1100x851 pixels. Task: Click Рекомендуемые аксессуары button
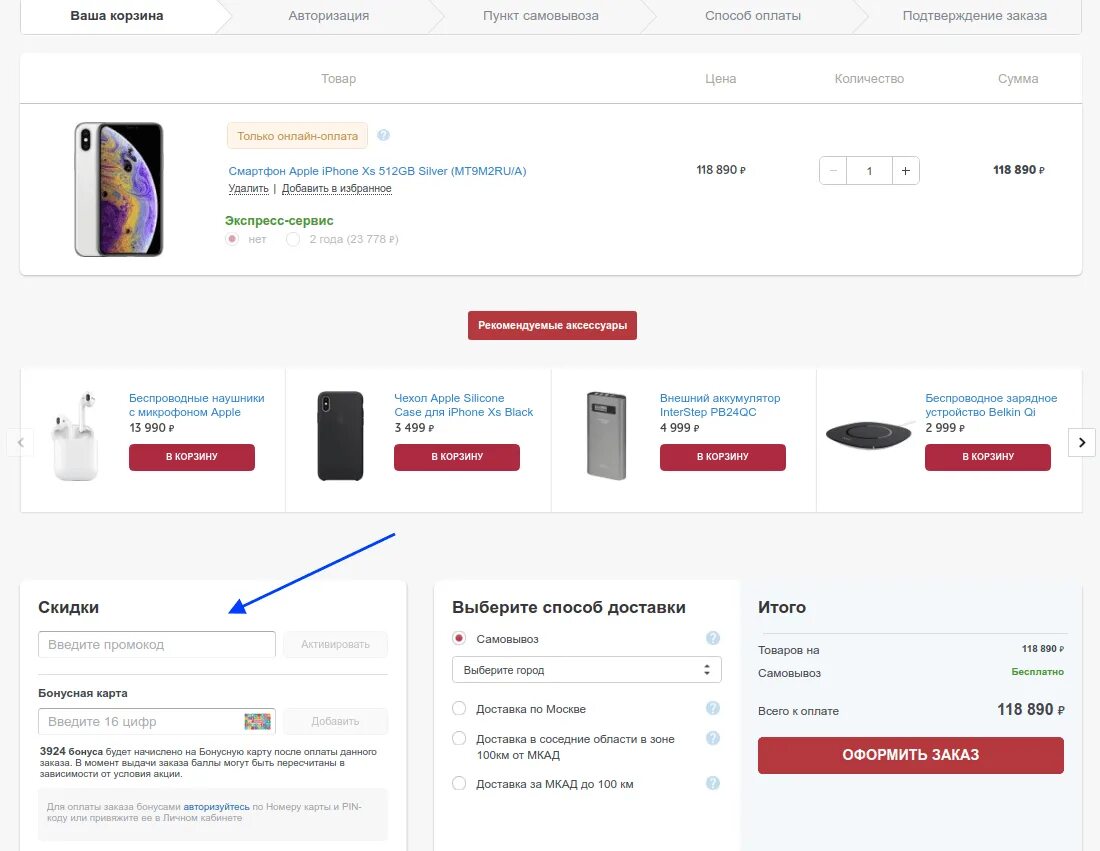click(x=552, y=326)
